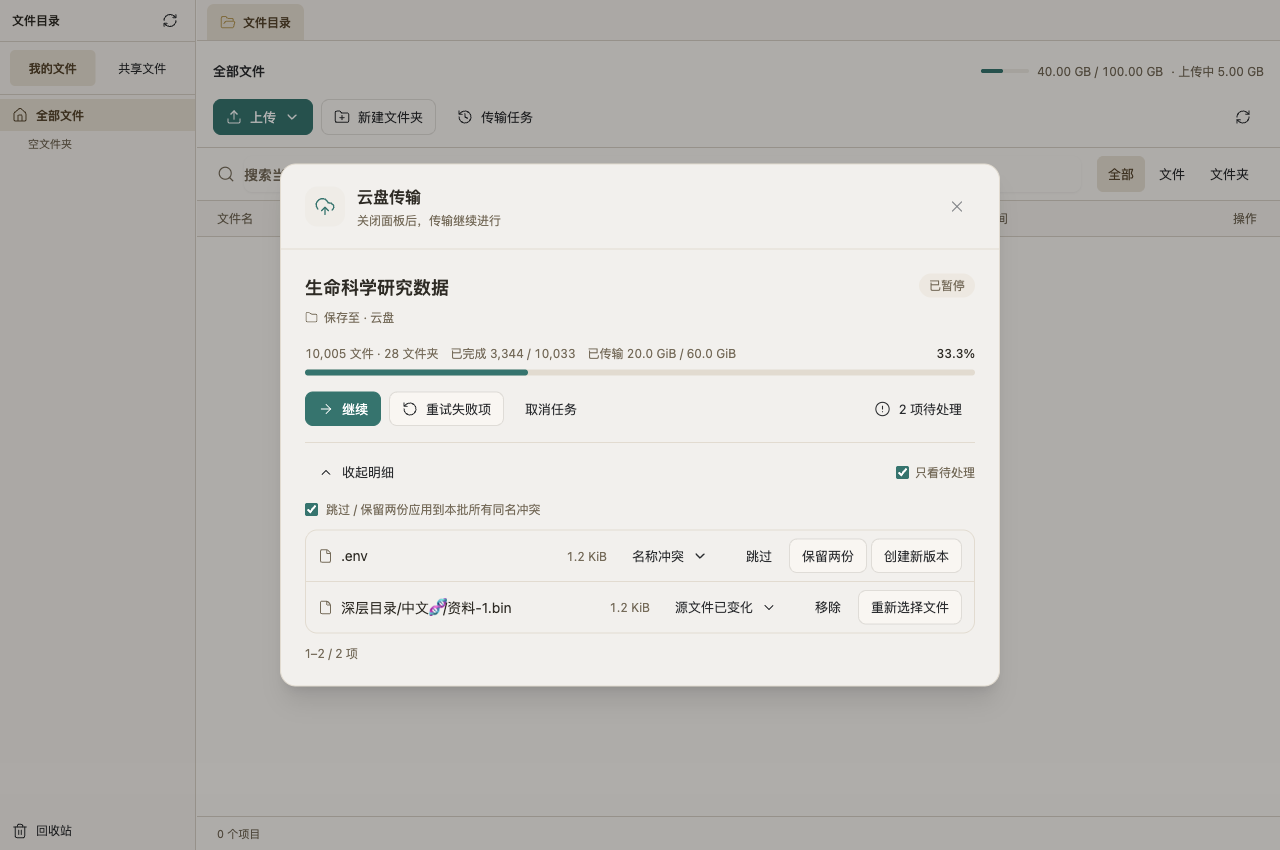Click the 新建文件夹 button
This screenshot has height=850, width=1280.
[379, 117]
